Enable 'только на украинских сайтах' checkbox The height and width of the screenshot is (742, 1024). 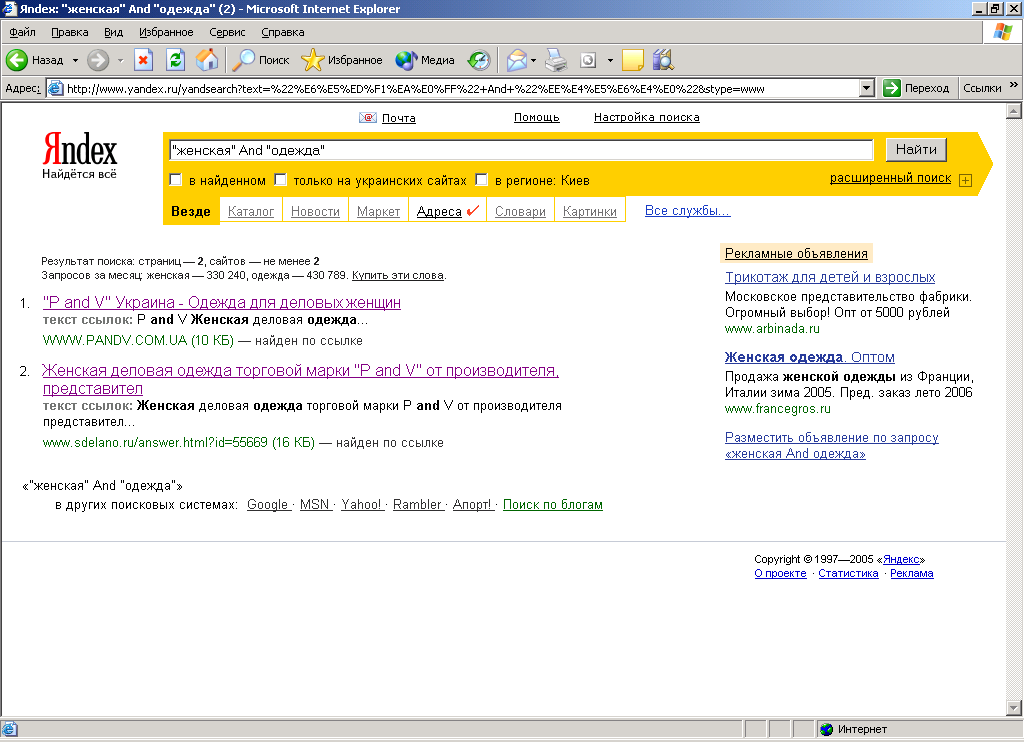pos(280,179)
